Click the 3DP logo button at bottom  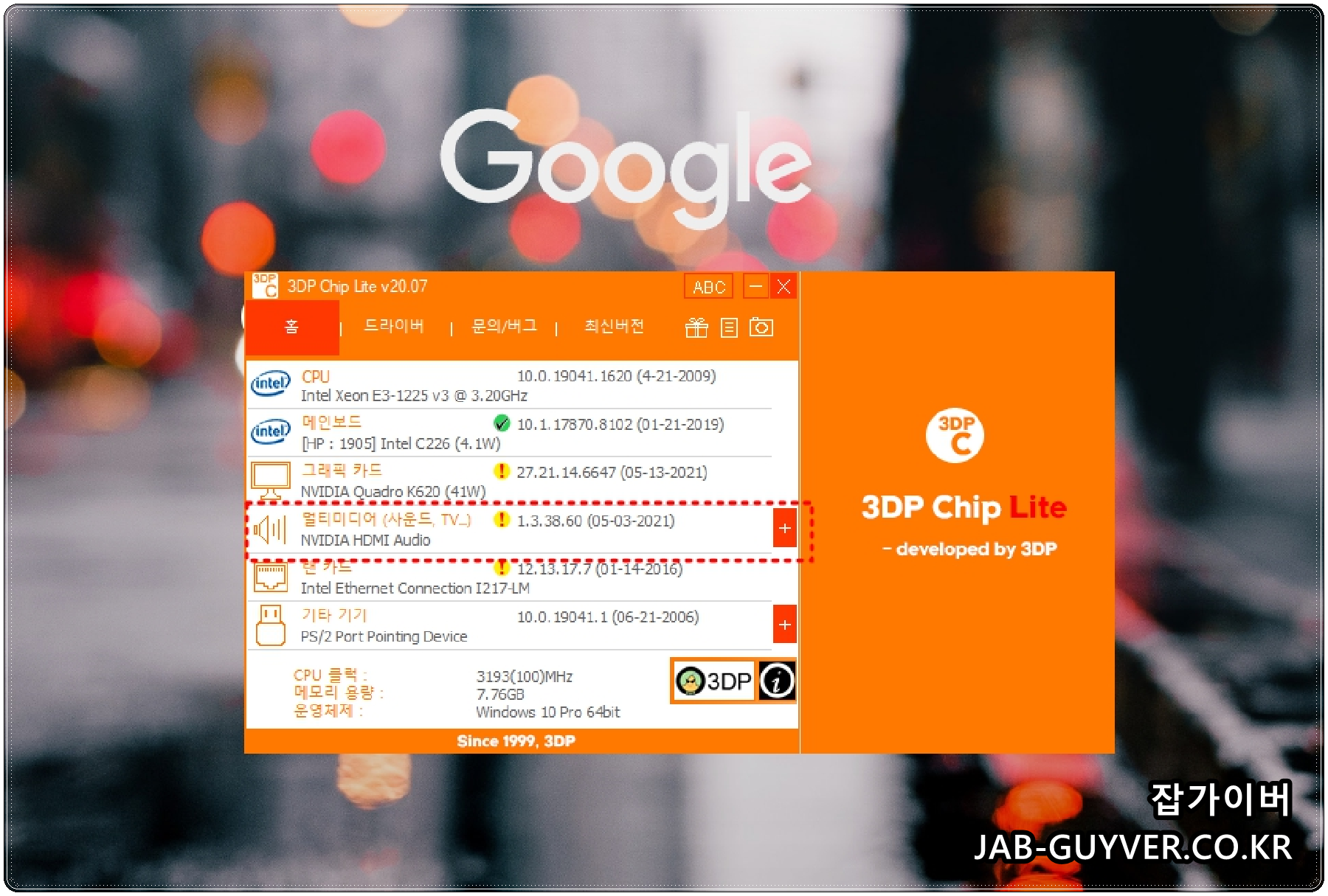click(713, 681)
